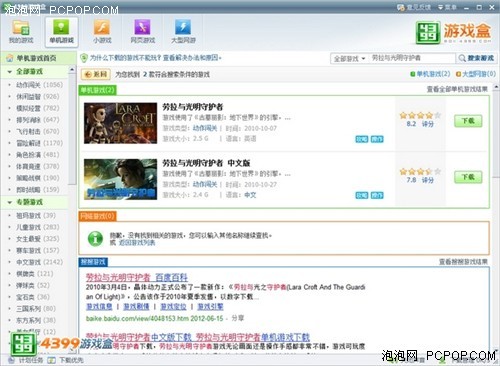Select 女生最爱 (325) category
Image resolution: width=500 pixels, height=366 pixels.
pyautogui.click(x=38, y=239)
